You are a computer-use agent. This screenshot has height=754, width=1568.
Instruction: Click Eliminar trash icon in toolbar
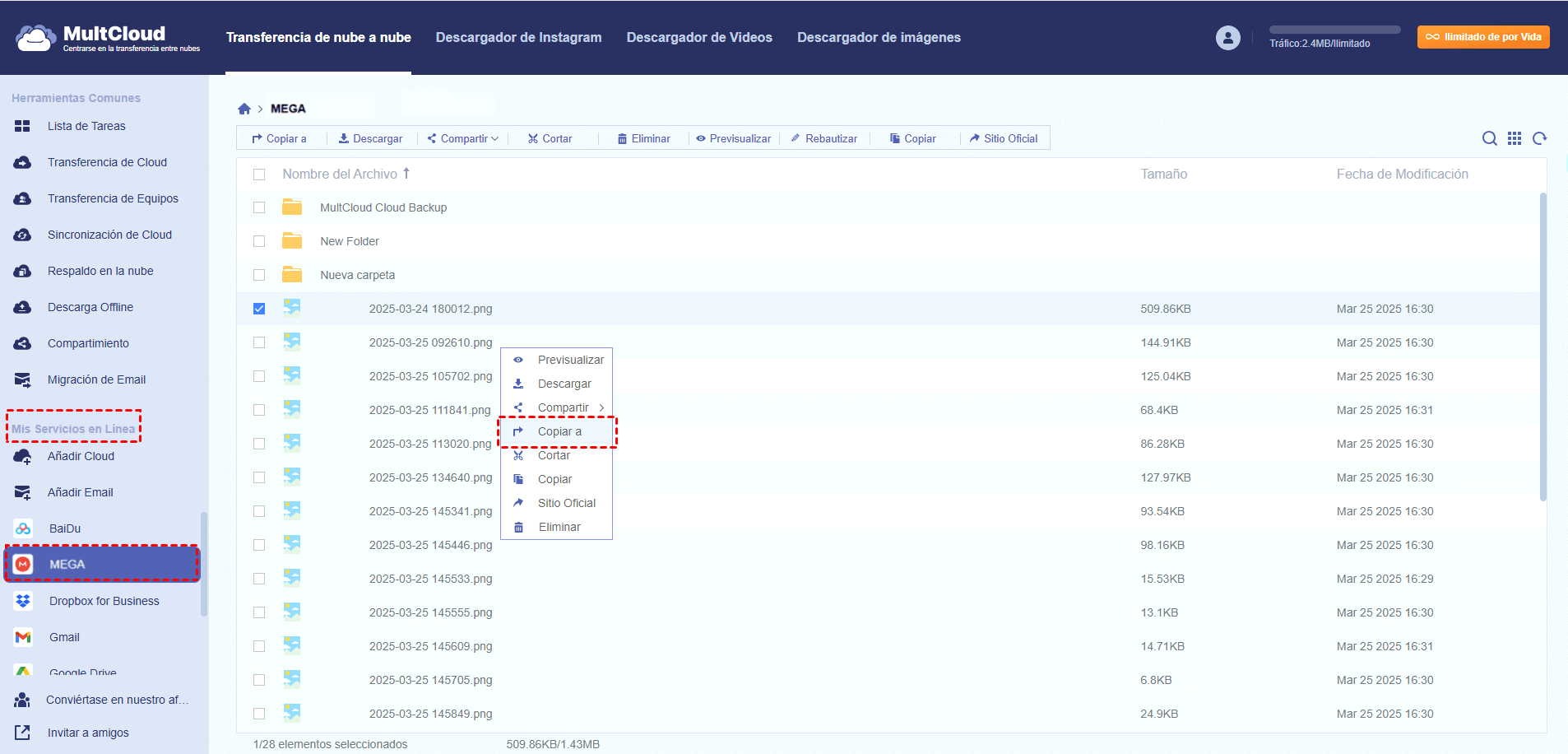[623, 139]
